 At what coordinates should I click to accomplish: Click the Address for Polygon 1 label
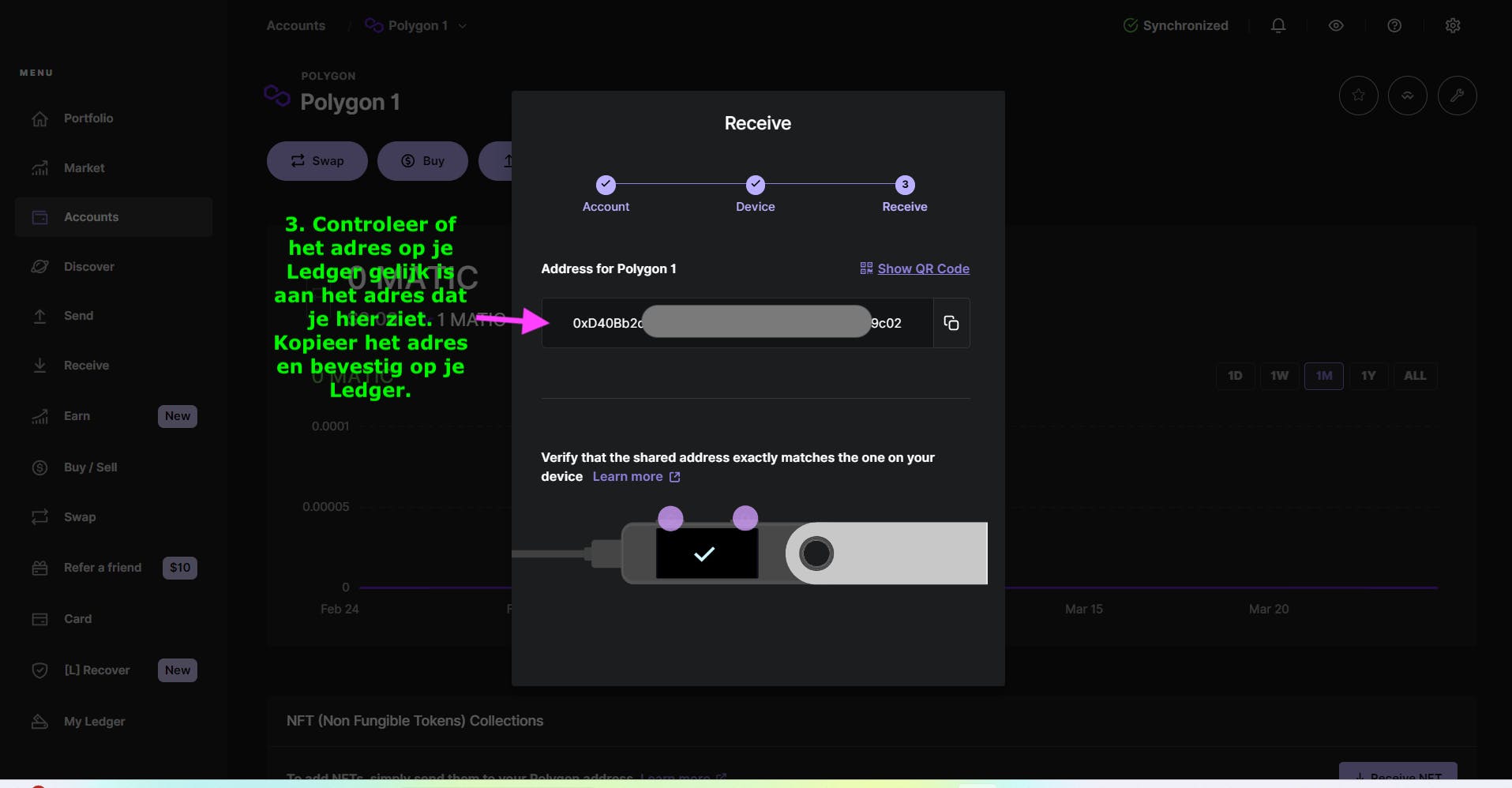(609, 268)
